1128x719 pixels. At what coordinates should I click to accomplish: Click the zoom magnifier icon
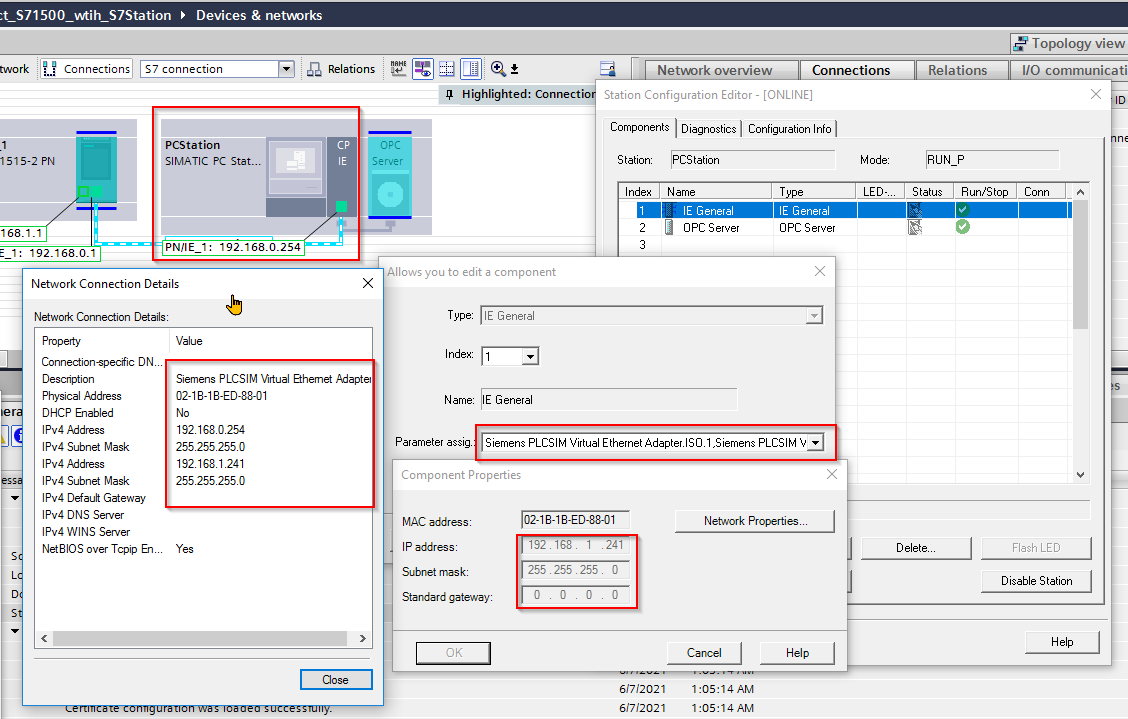(498, 68)
